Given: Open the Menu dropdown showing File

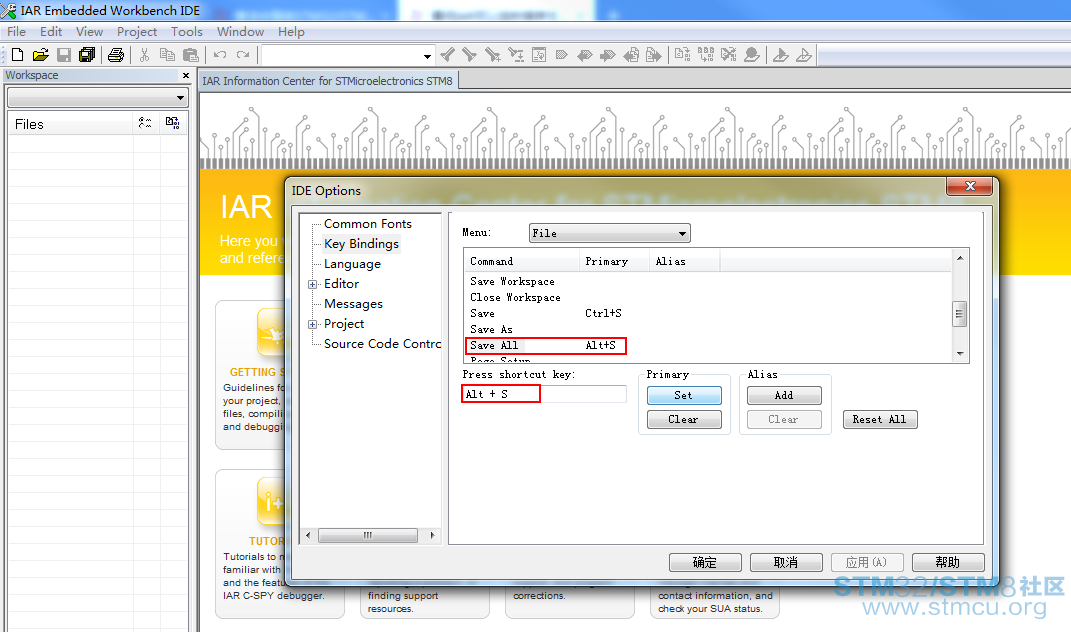Looking at the screenshot, I should point(609,233).
